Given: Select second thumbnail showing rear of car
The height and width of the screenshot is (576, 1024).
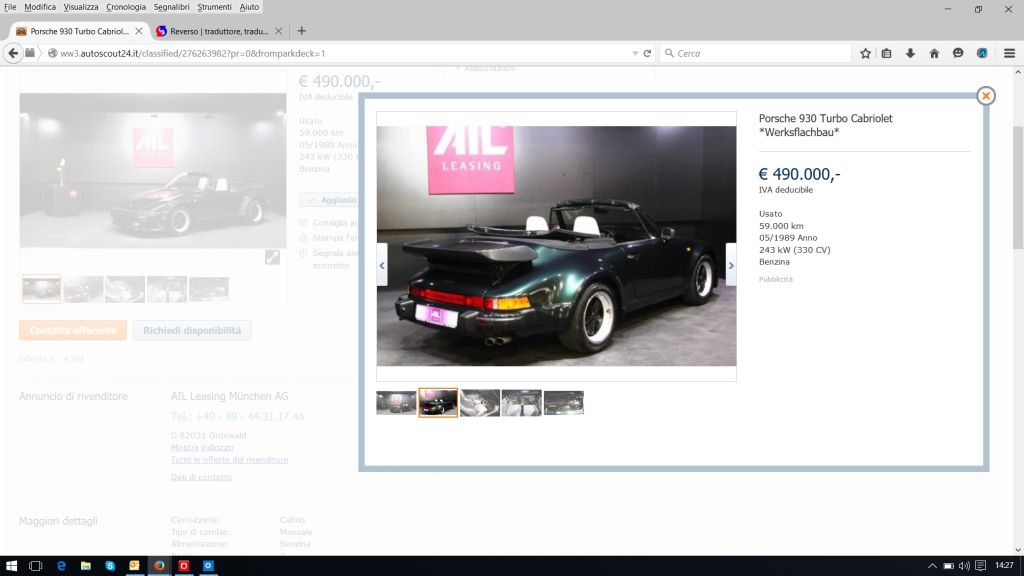Looking at the screenshot, I should click(x=438, y=403).
